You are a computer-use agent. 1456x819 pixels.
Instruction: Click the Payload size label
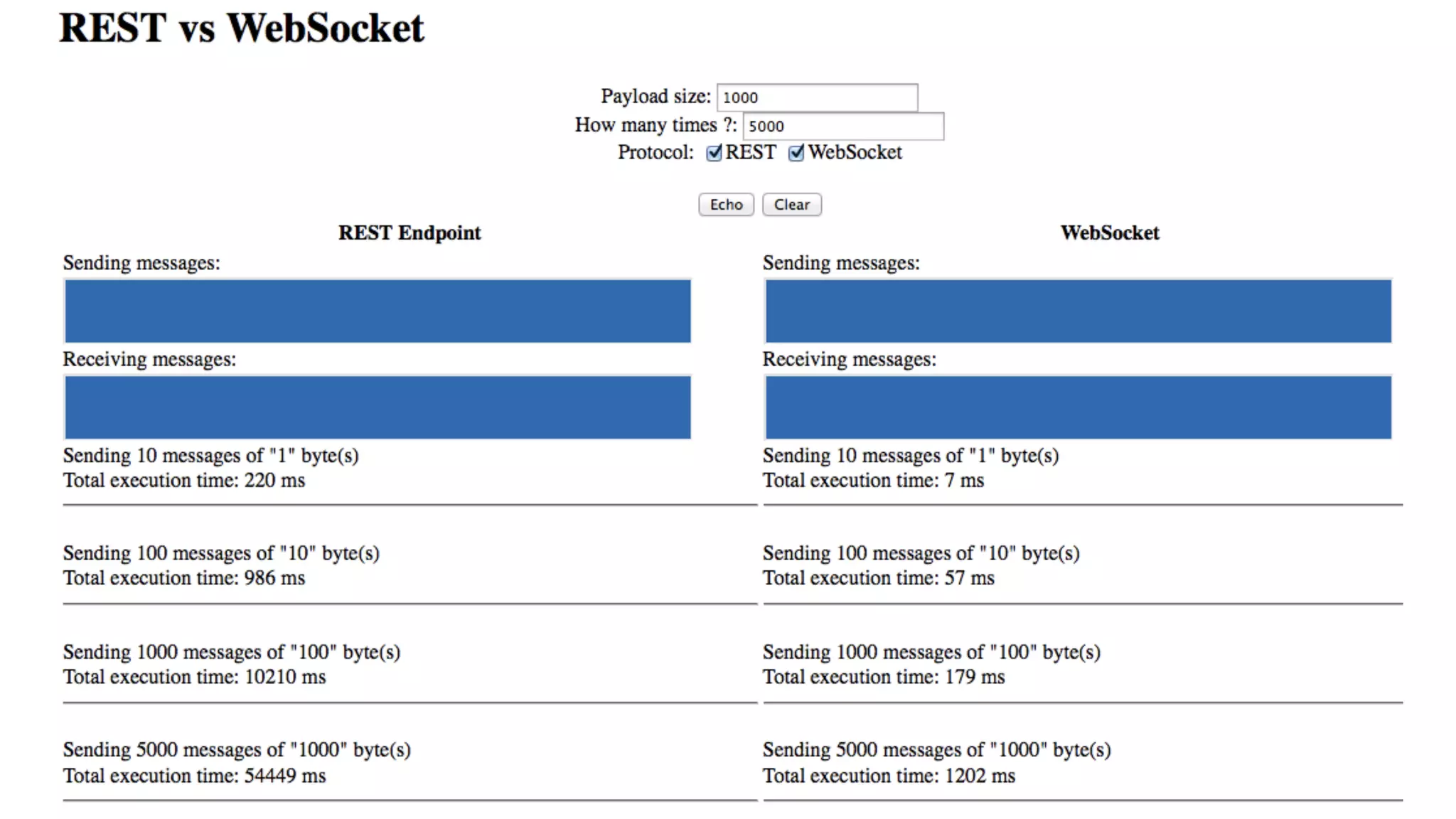pyautogui.click(x=655, y=97)
